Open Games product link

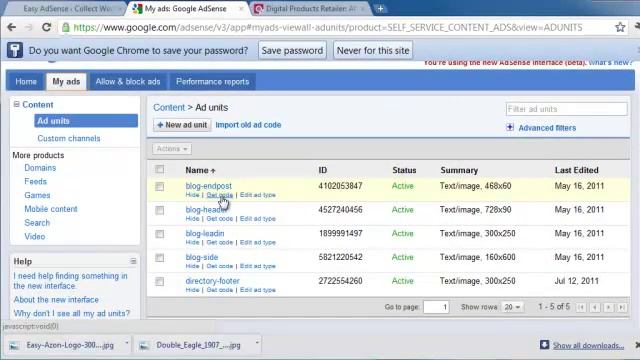[x=37, y=195]
